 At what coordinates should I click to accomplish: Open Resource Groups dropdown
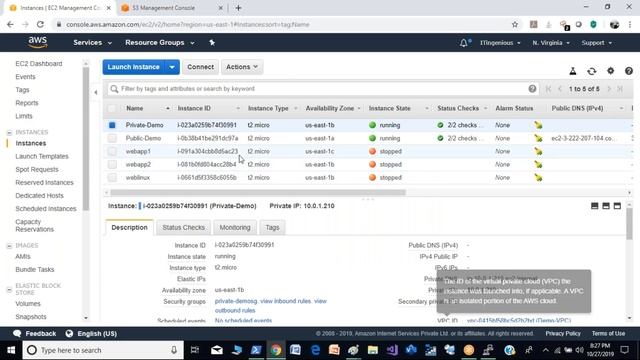point(160,42)
